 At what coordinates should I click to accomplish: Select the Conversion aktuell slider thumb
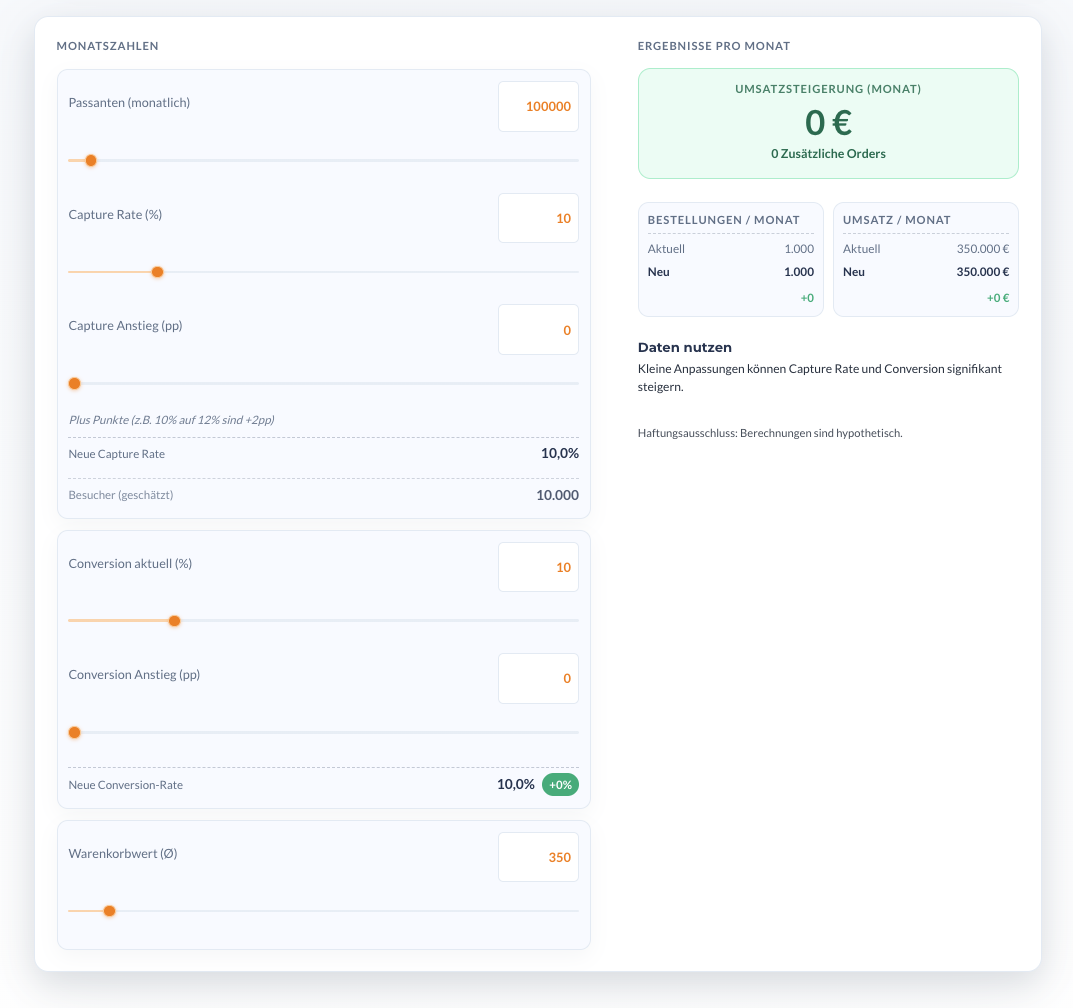tap(174, 621)
